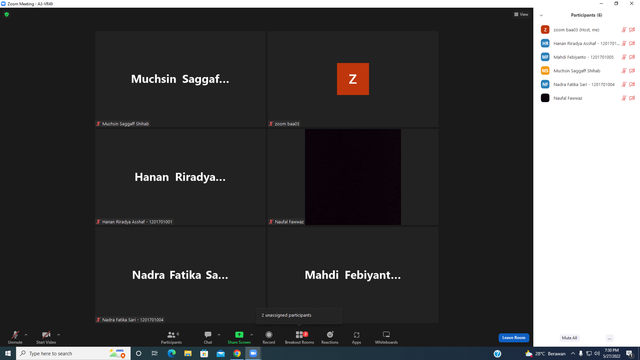
Task: Select zoom baa03 (Host, me) in participants list
Action: click(587, 29)
